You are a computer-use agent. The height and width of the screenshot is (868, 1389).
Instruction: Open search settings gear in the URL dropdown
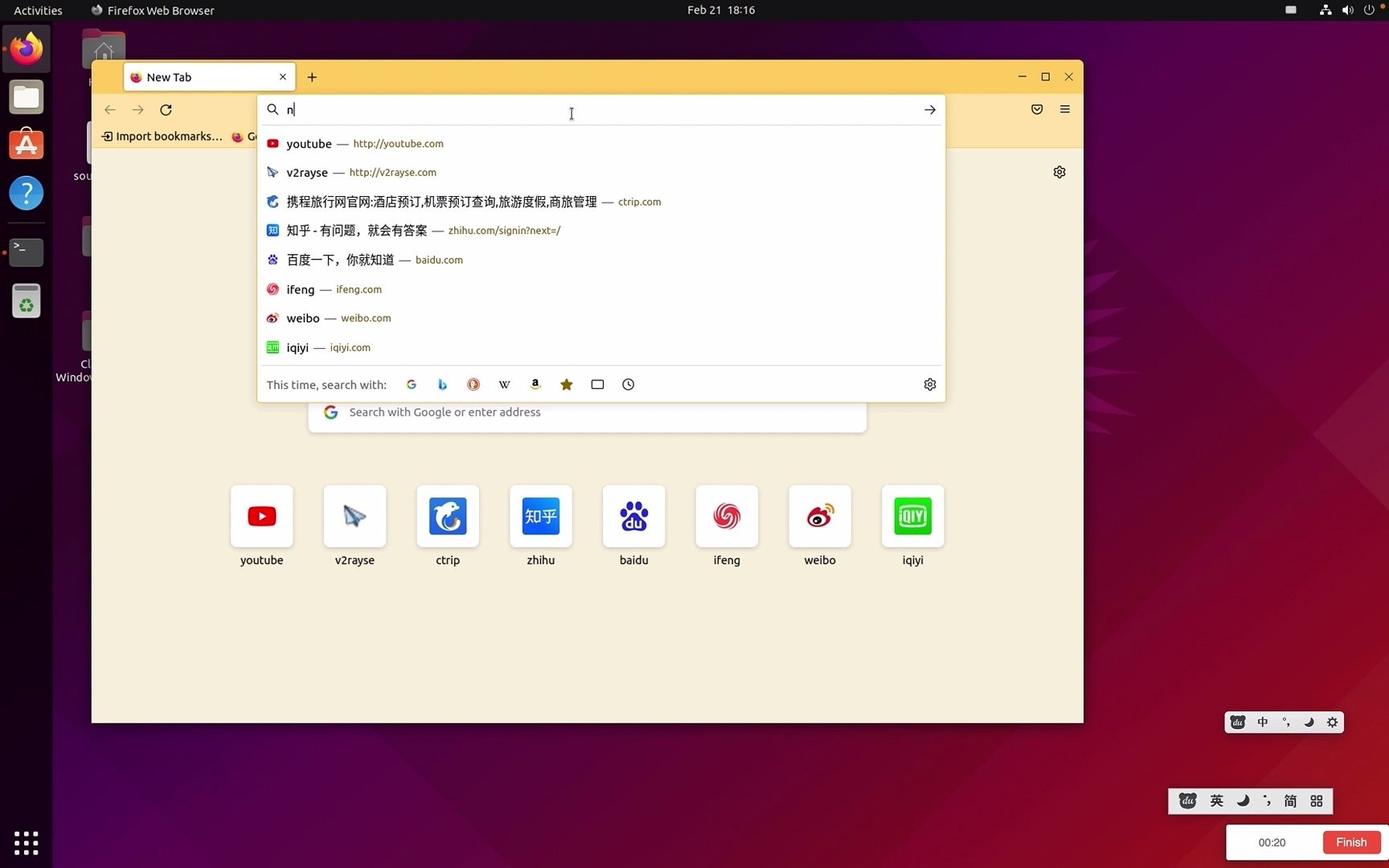point(930,384)
